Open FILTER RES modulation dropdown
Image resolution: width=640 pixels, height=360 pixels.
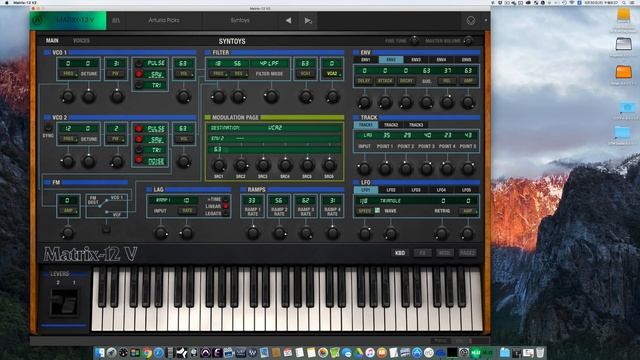coord(239,74)
